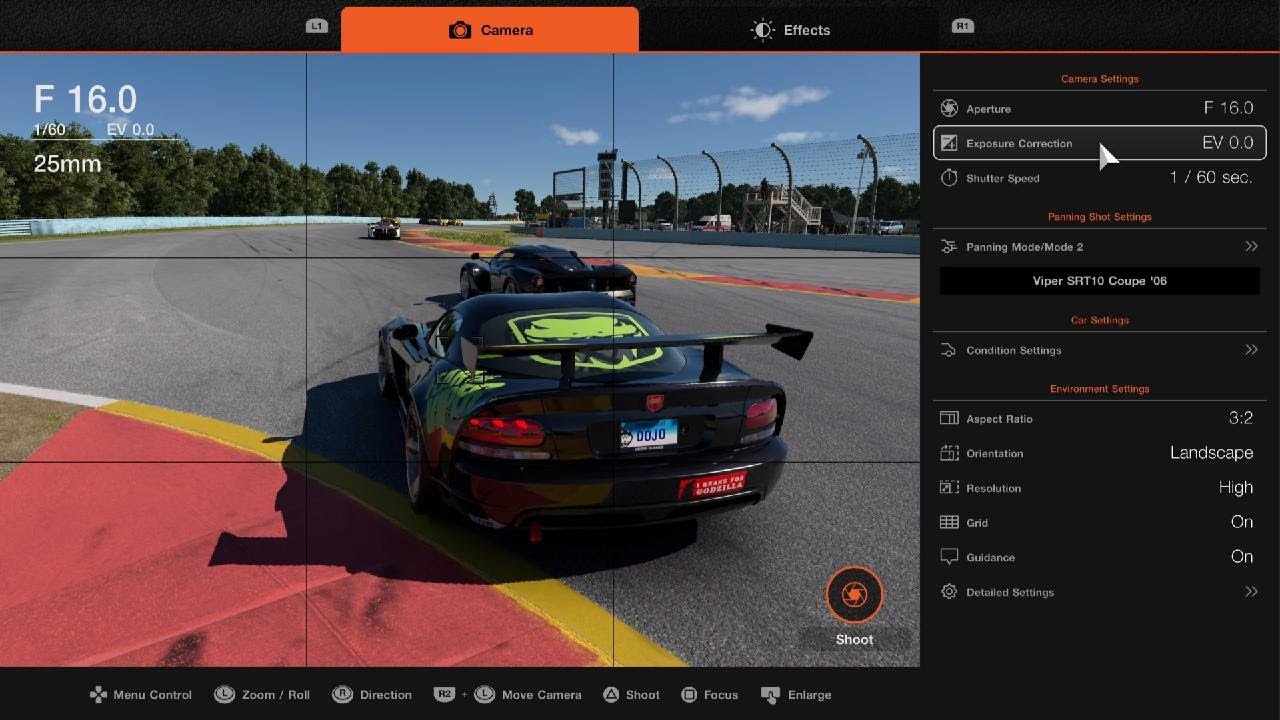
Task: Click the Environment Settings heading
Action: click(1099, 388)
